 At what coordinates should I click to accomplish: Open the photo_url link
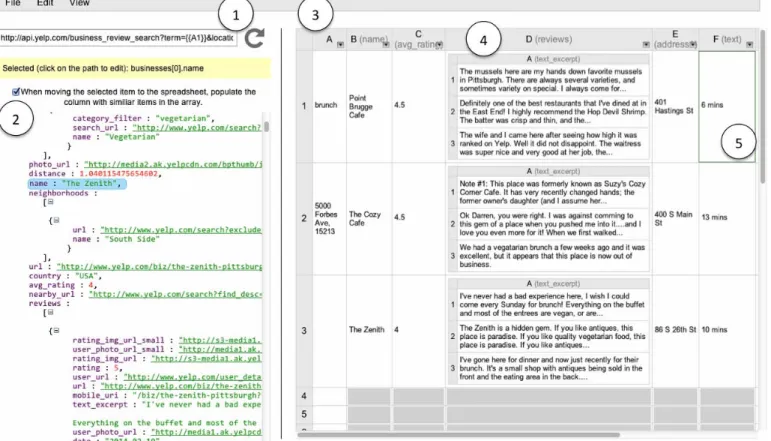173,164
